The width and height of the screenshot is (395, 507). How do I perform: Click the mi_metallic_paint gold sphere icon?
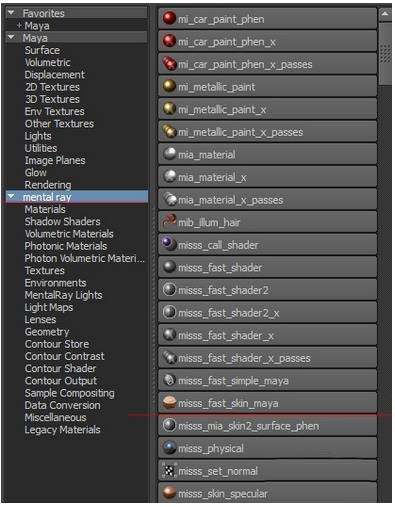tap(169, 86)
